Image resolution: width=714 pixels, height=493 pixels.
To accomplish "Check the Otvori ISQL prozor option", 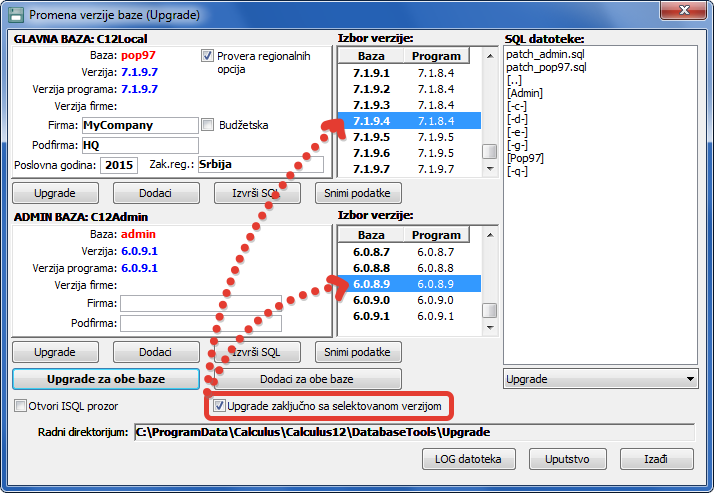I will click(21, 406).
